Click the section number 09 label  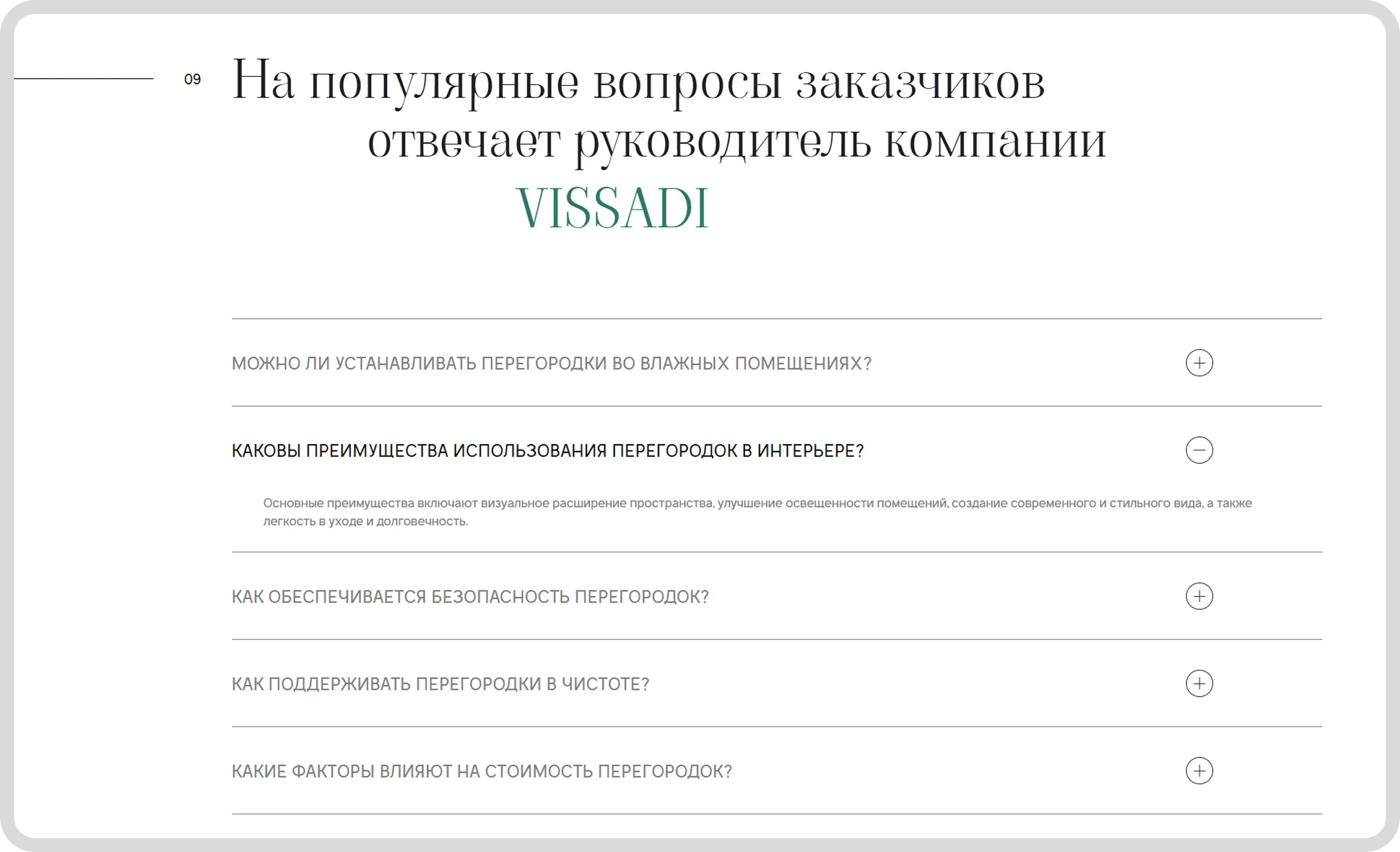point(192,79)
